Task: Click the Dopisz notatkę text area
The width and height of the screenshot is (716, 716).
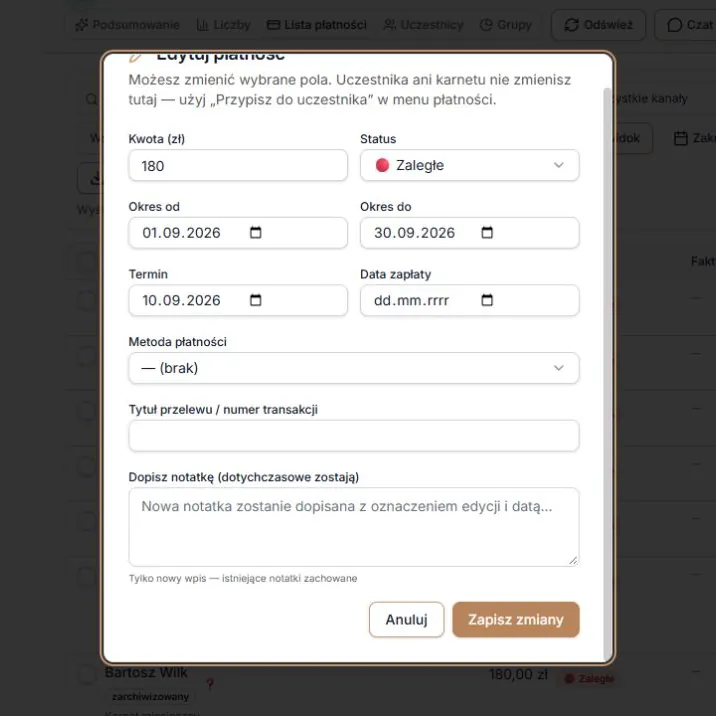Action: click(x=353, y=527)
